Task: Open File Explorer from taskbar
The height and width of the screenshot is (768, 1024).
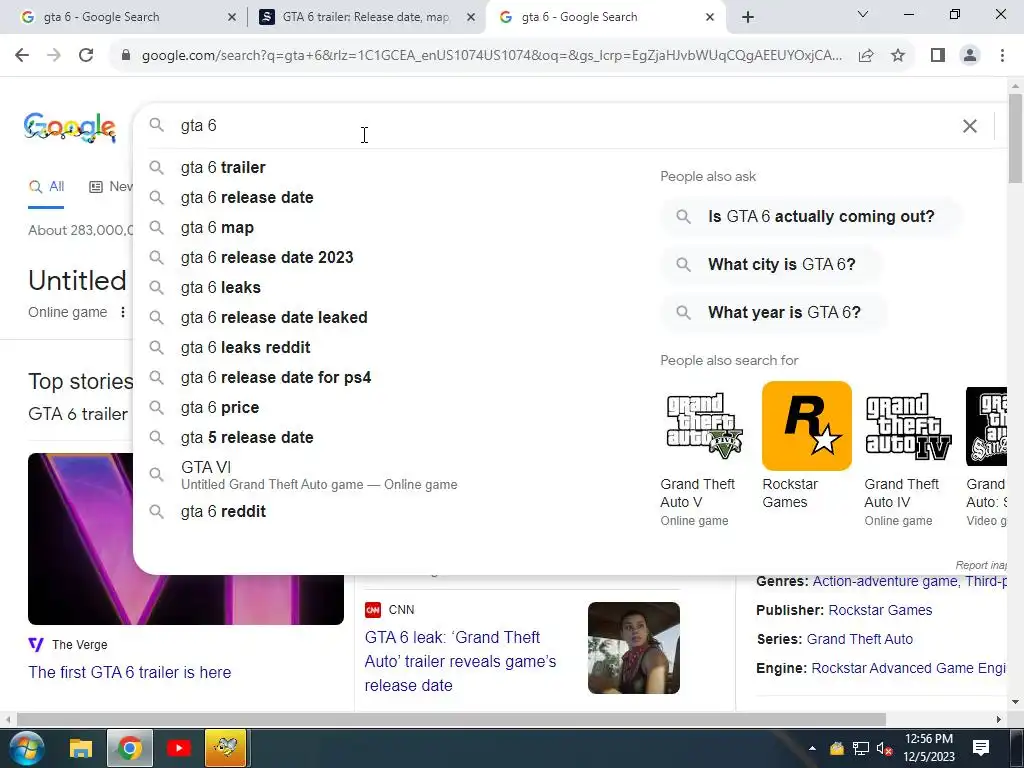Action: point(81,748)
